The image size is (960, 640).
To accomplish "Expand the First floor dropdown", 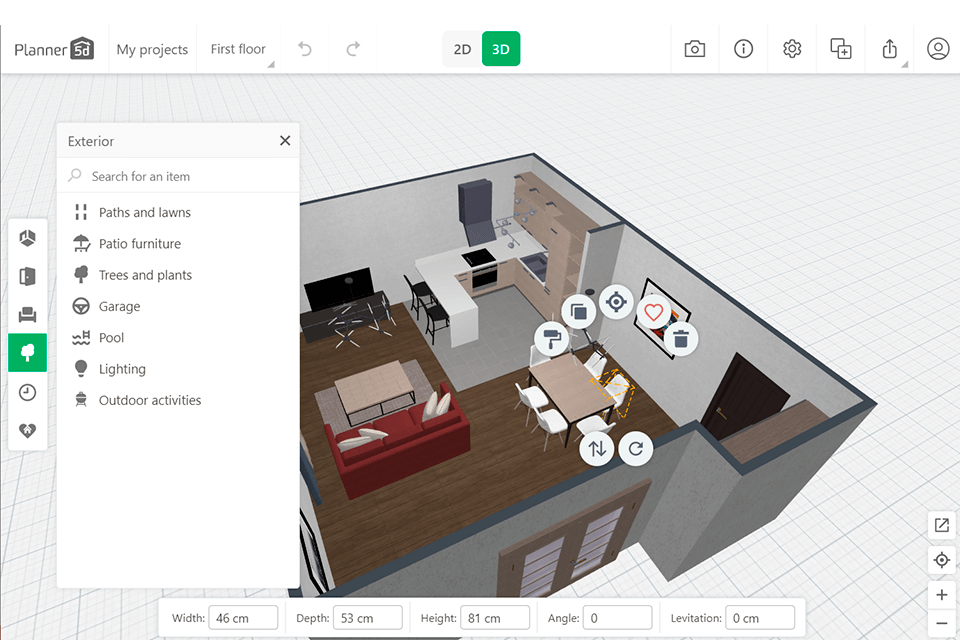I will pos(238,49).
